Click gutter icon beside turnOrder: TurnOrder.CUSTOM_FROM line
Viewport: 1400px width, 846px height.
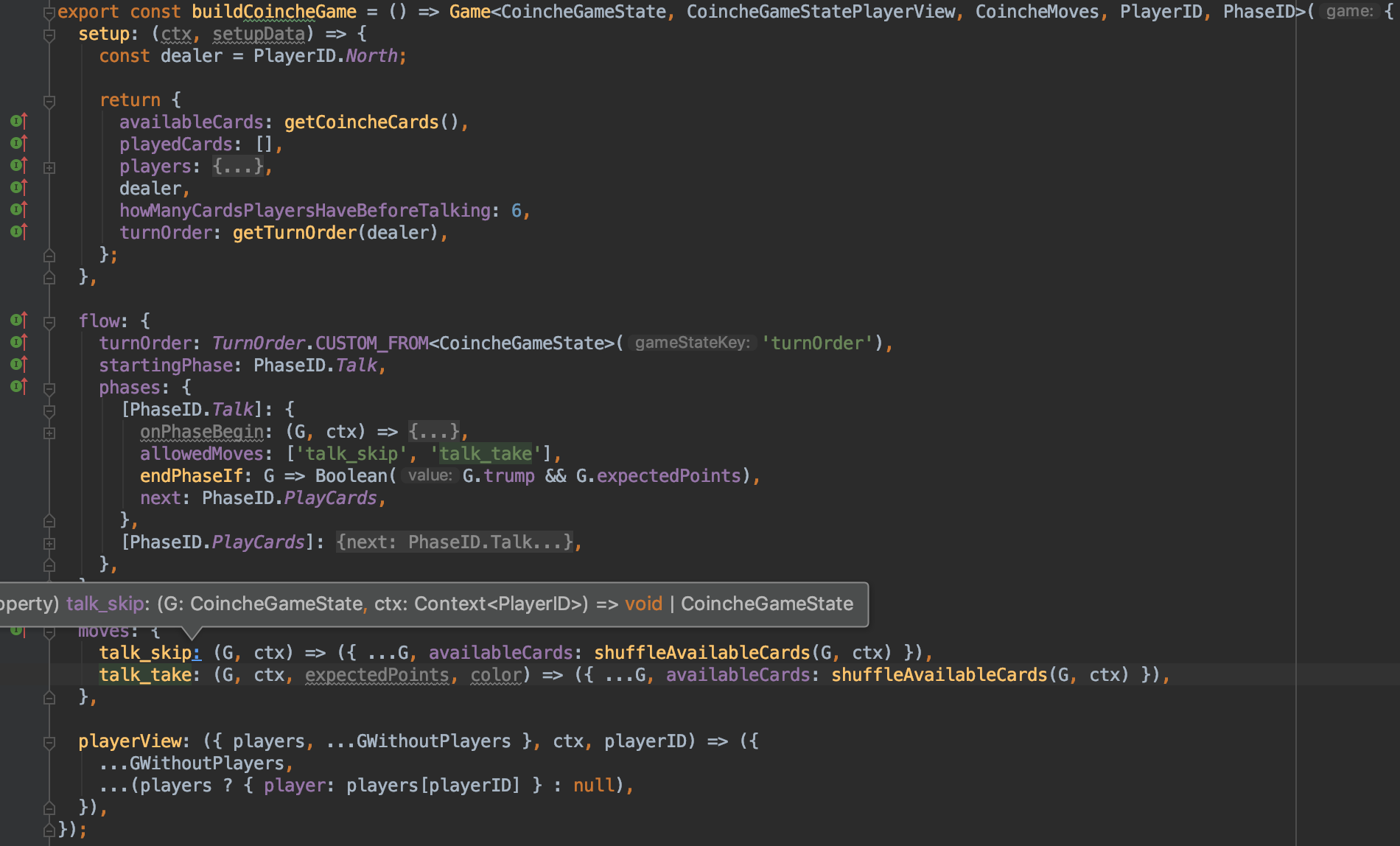tap(18, 342)
